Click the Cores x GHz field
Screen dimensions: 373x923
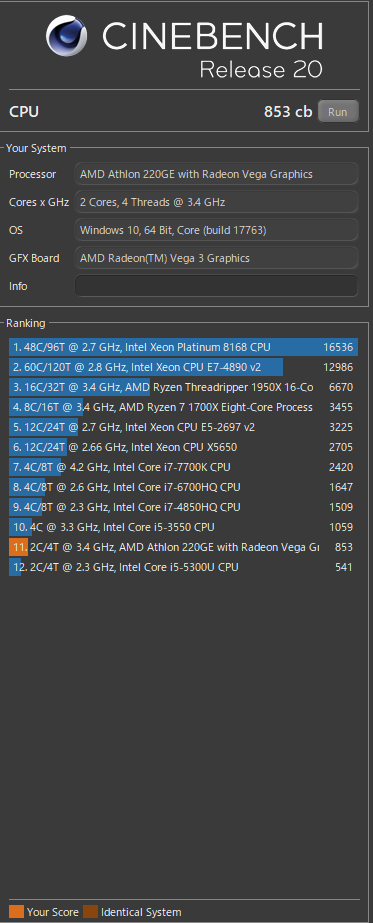pos(216,202)
